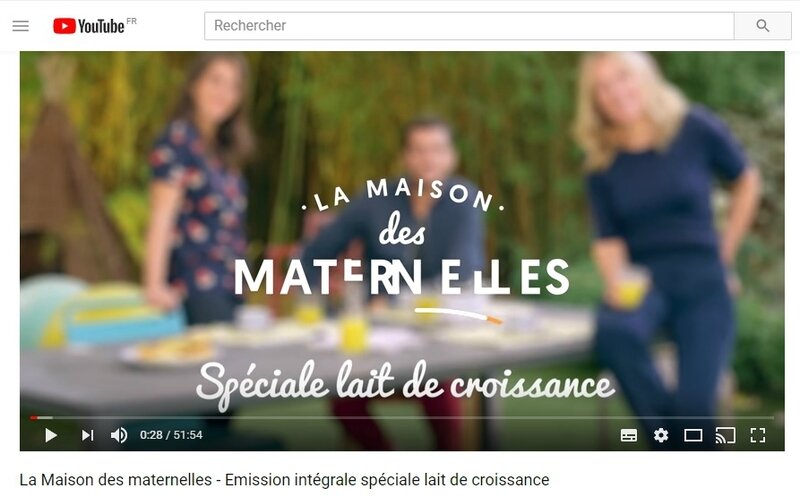Click the 0:28 / 51:54 time display
The image size is (800, 497).
pyautogui.click(x=171, y=435)
